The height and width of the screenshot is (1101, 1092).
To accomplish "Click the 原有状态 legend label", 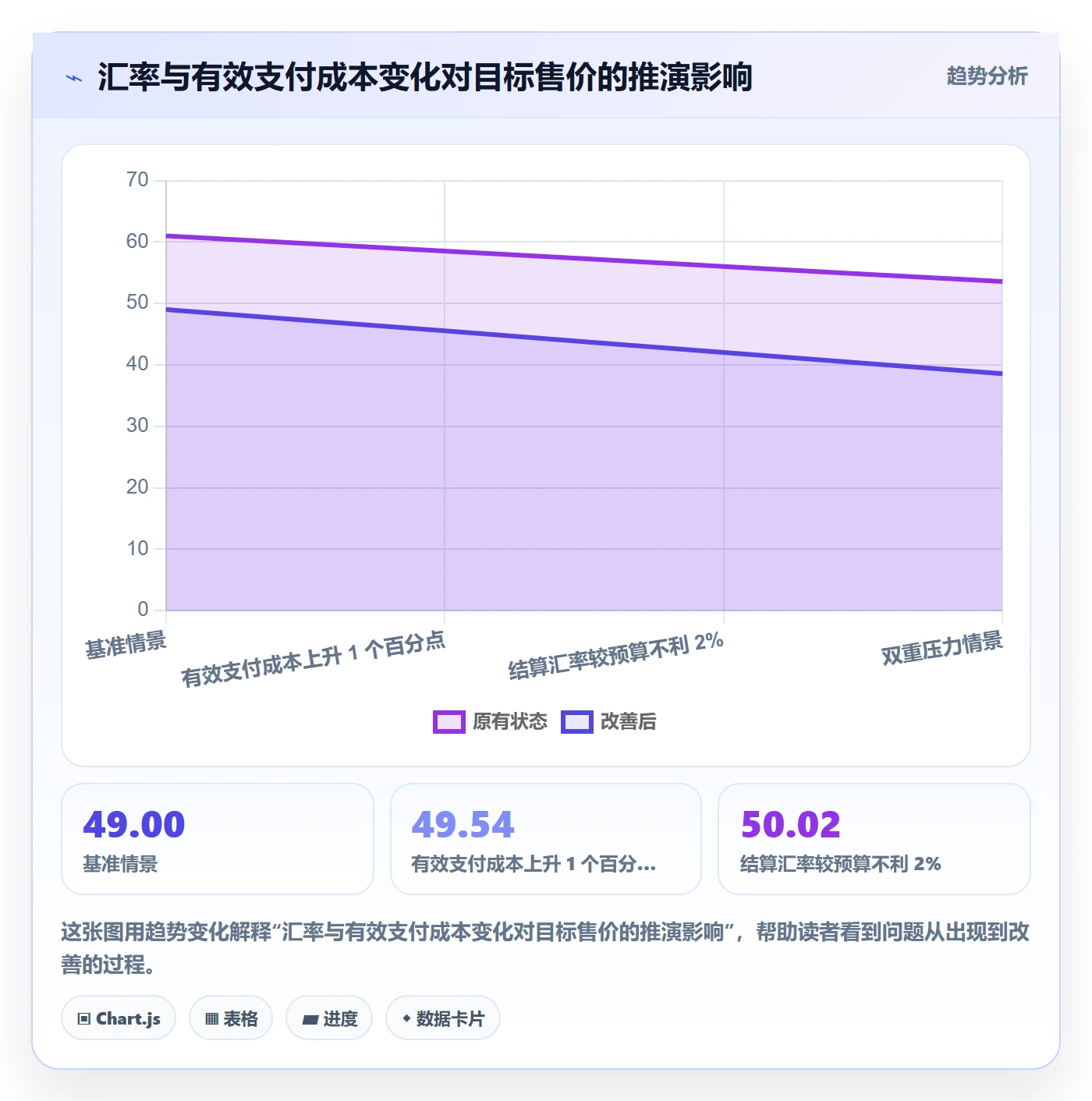I will click(510, 722).
